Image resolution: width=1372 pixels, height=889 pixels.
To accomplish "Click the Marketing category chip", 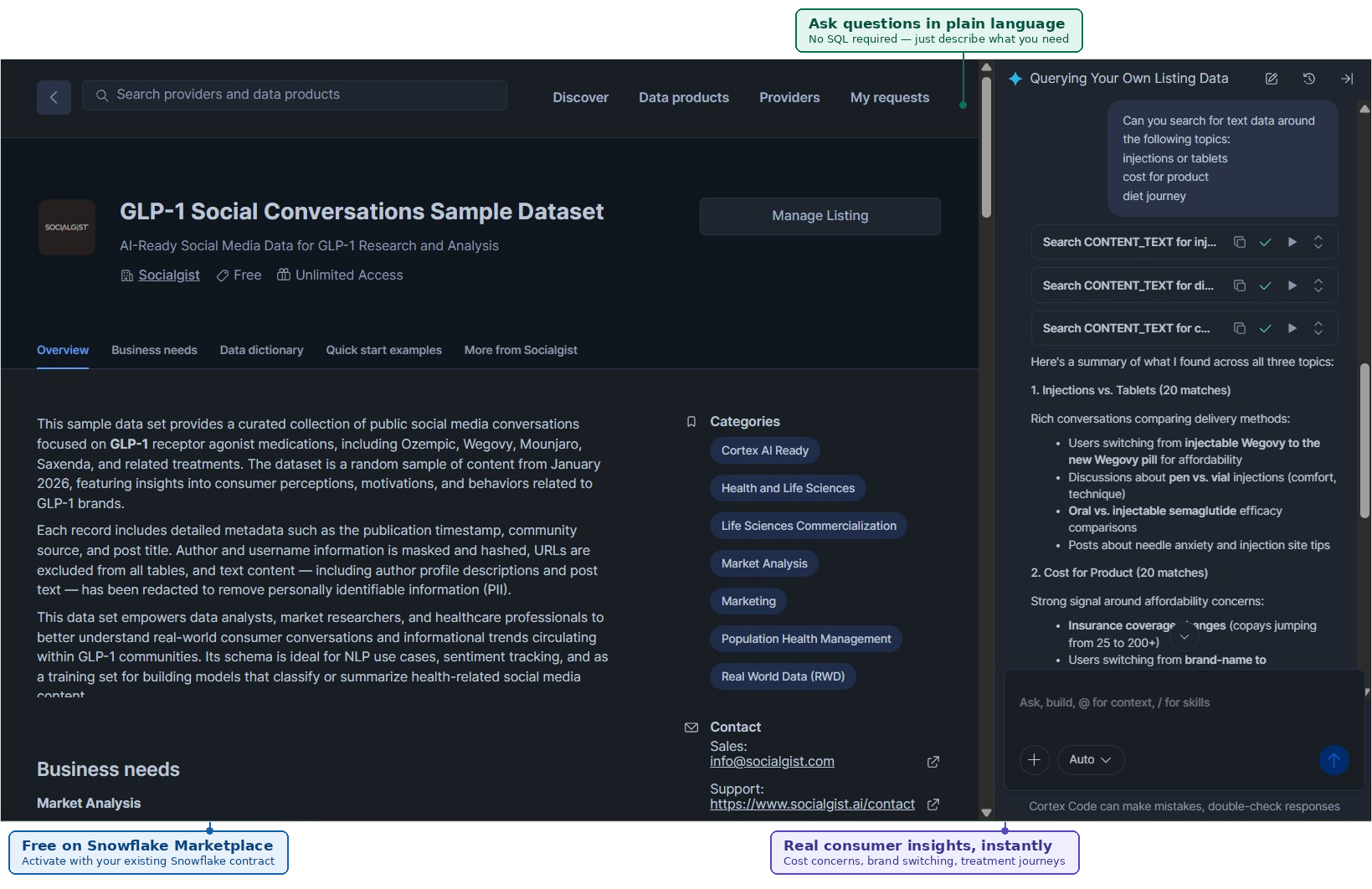I will tap(748, 601).
